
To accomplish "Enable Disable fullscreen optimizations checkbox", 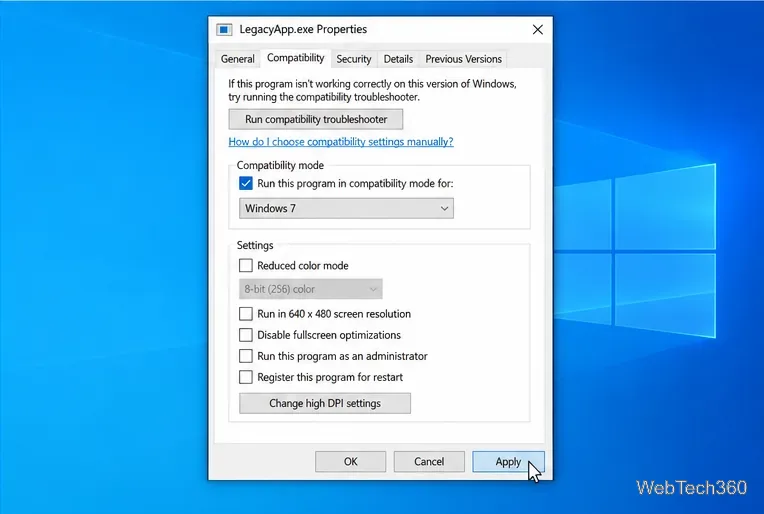I will 246,335.
